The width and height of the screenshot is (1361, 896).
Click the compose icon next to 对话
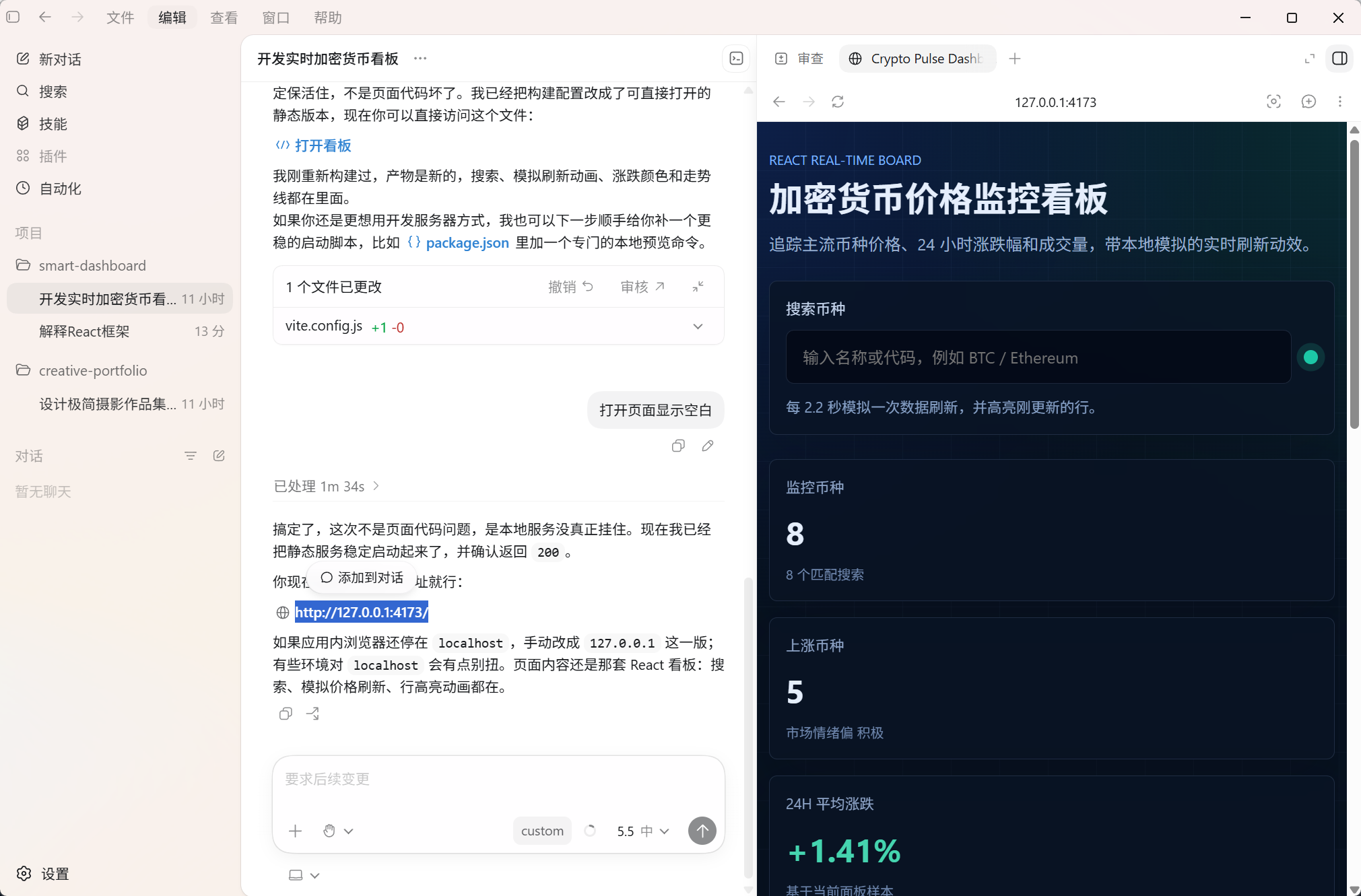219,456
